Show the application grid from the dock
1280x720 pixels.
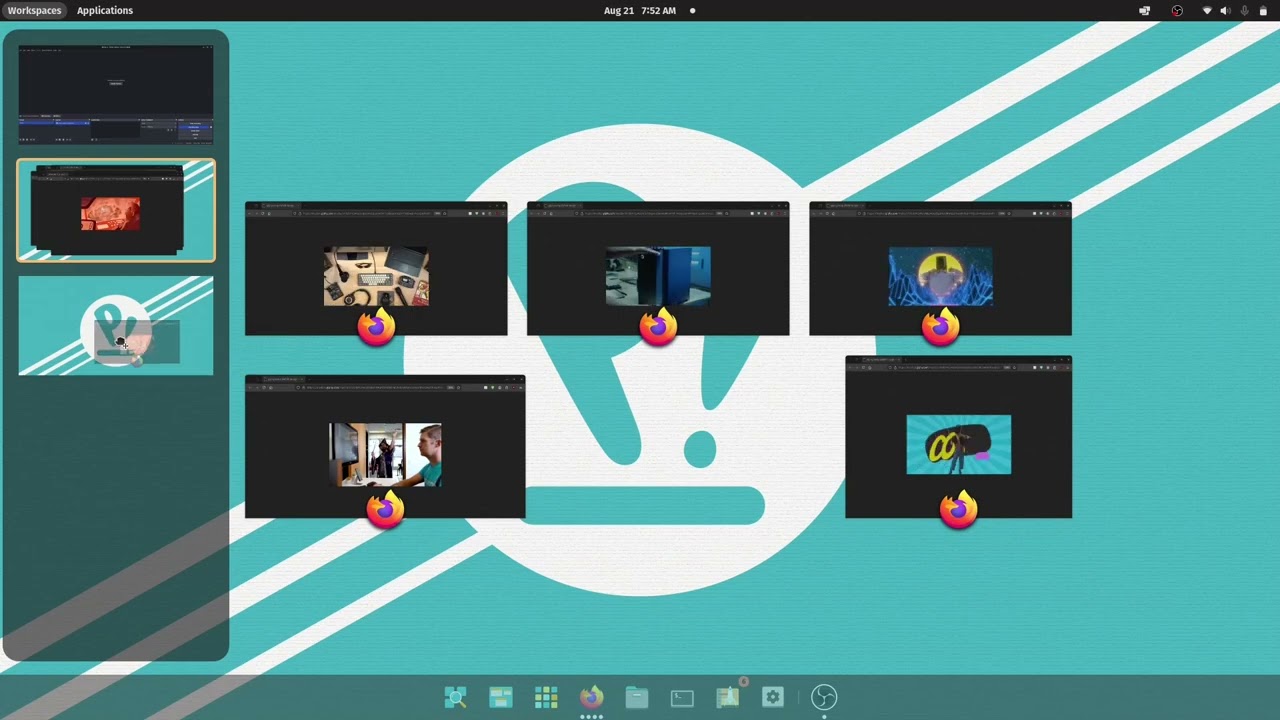[x=546, y=697]
